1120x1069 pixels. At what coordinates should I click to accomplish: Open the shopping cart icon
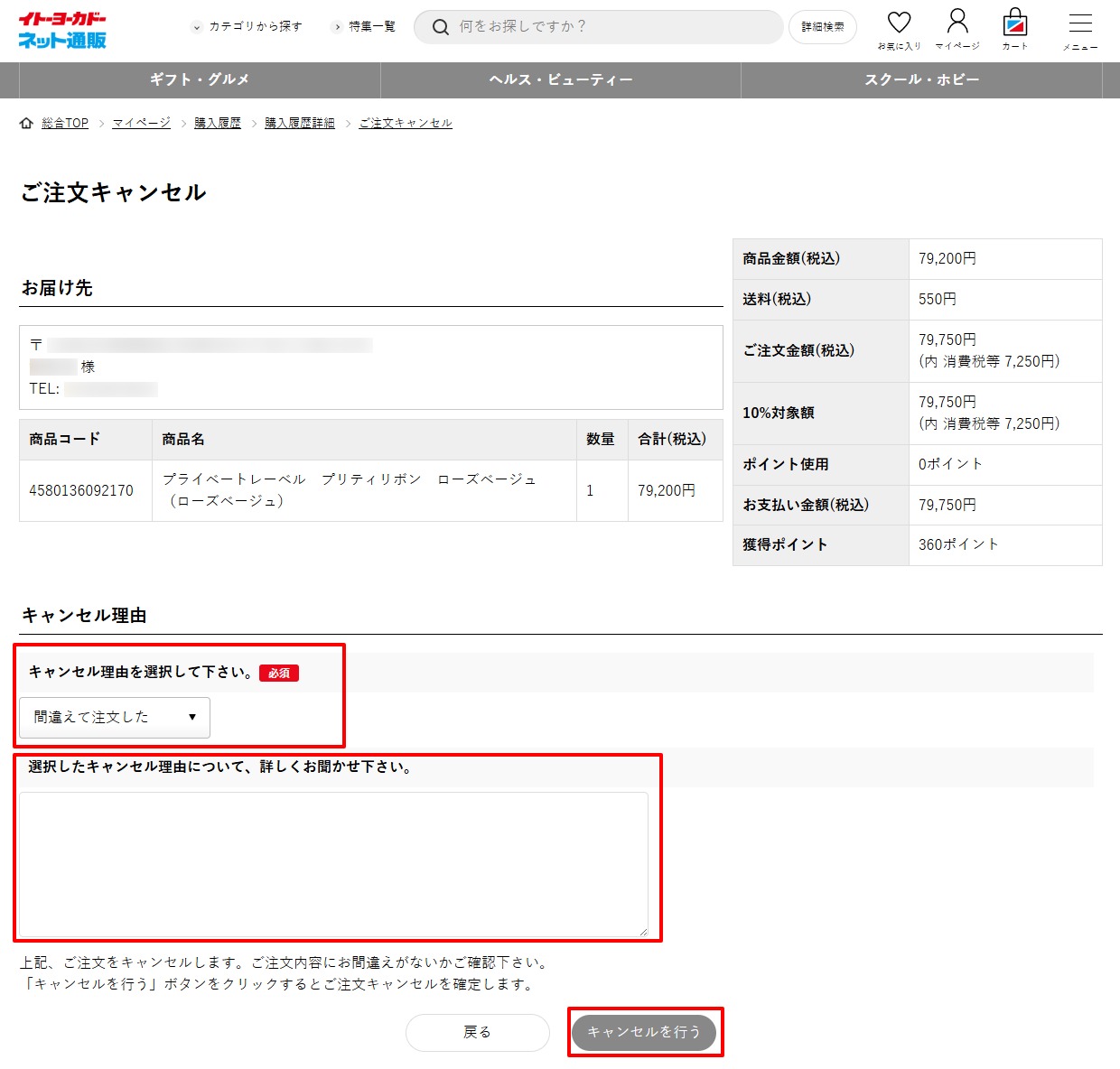pos(1015,24)
